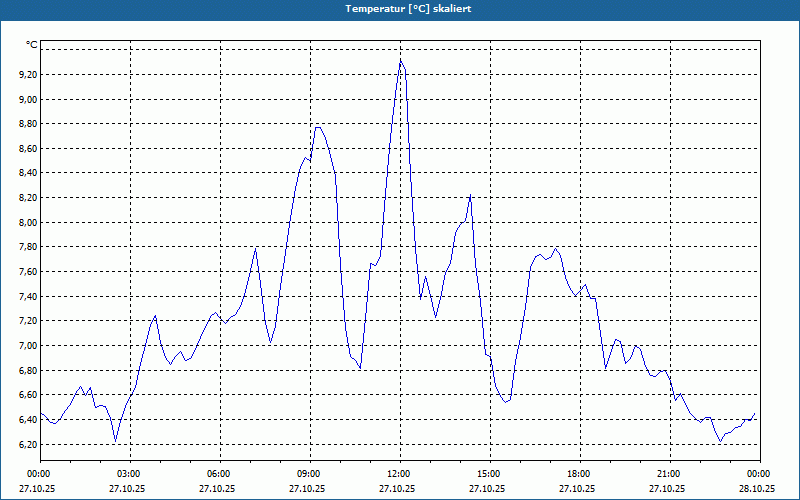Image resolution: width=800 pixels, height=500 pixels.
Task: Click the 9,20 value on the temperature axis
Action: click(29, 75)
